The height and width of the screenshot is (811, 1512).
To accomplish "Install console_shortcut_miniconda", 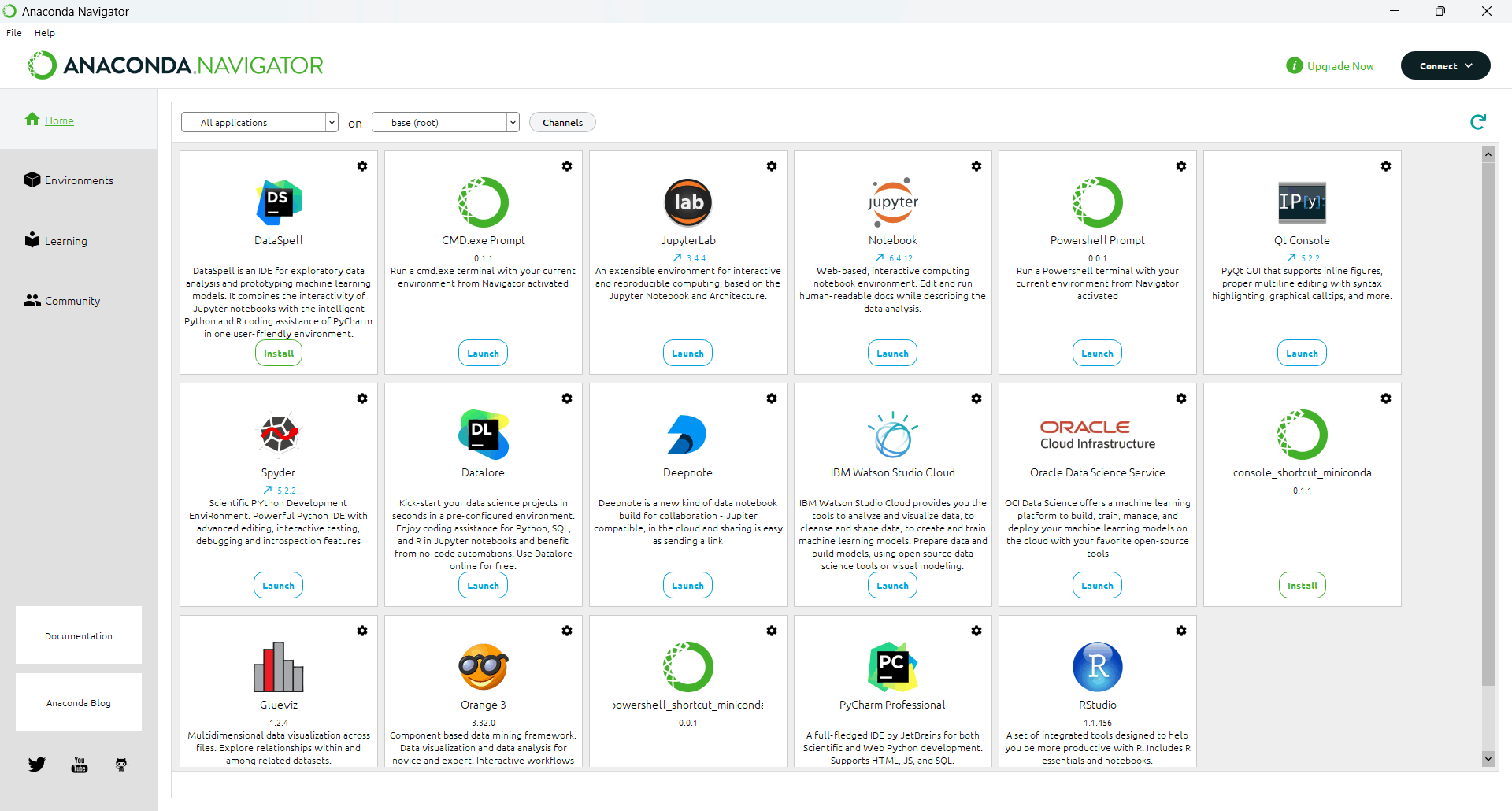I will click(1303, 586).
